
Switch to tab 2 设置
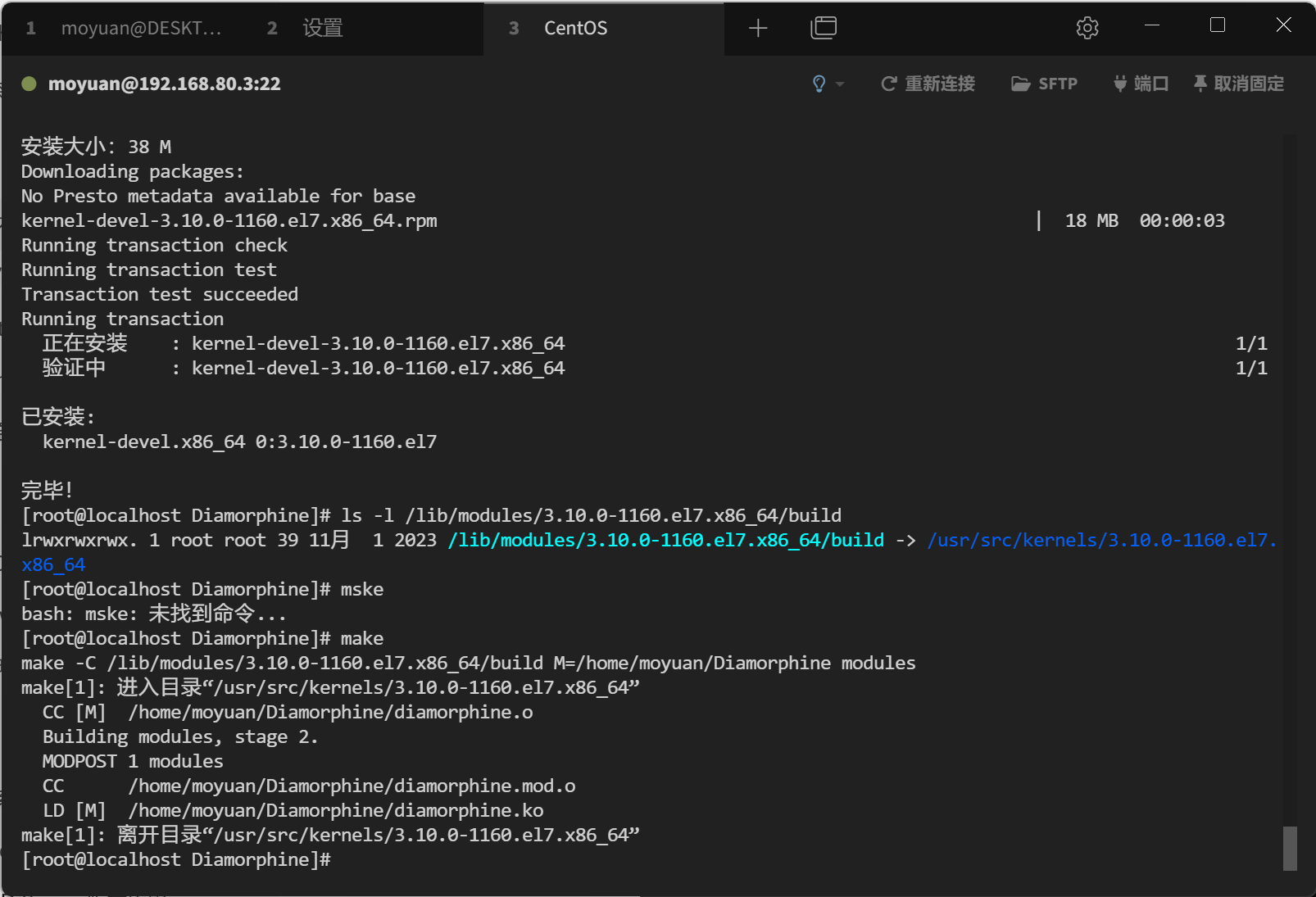(305, 29)
